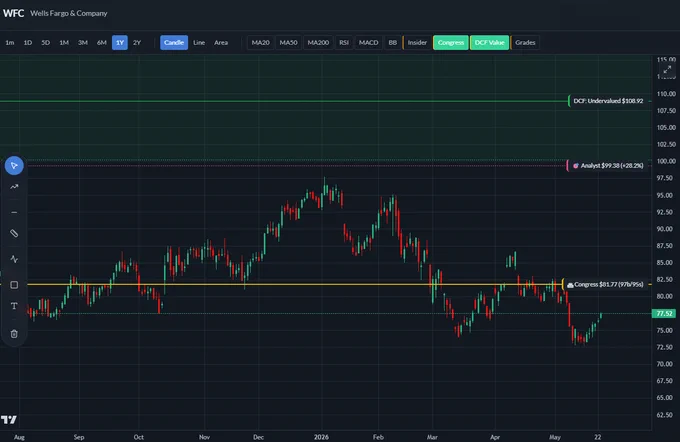Toggle the MA200 indicator
Viewport: 680px width, 442px height.
(318, 43)
